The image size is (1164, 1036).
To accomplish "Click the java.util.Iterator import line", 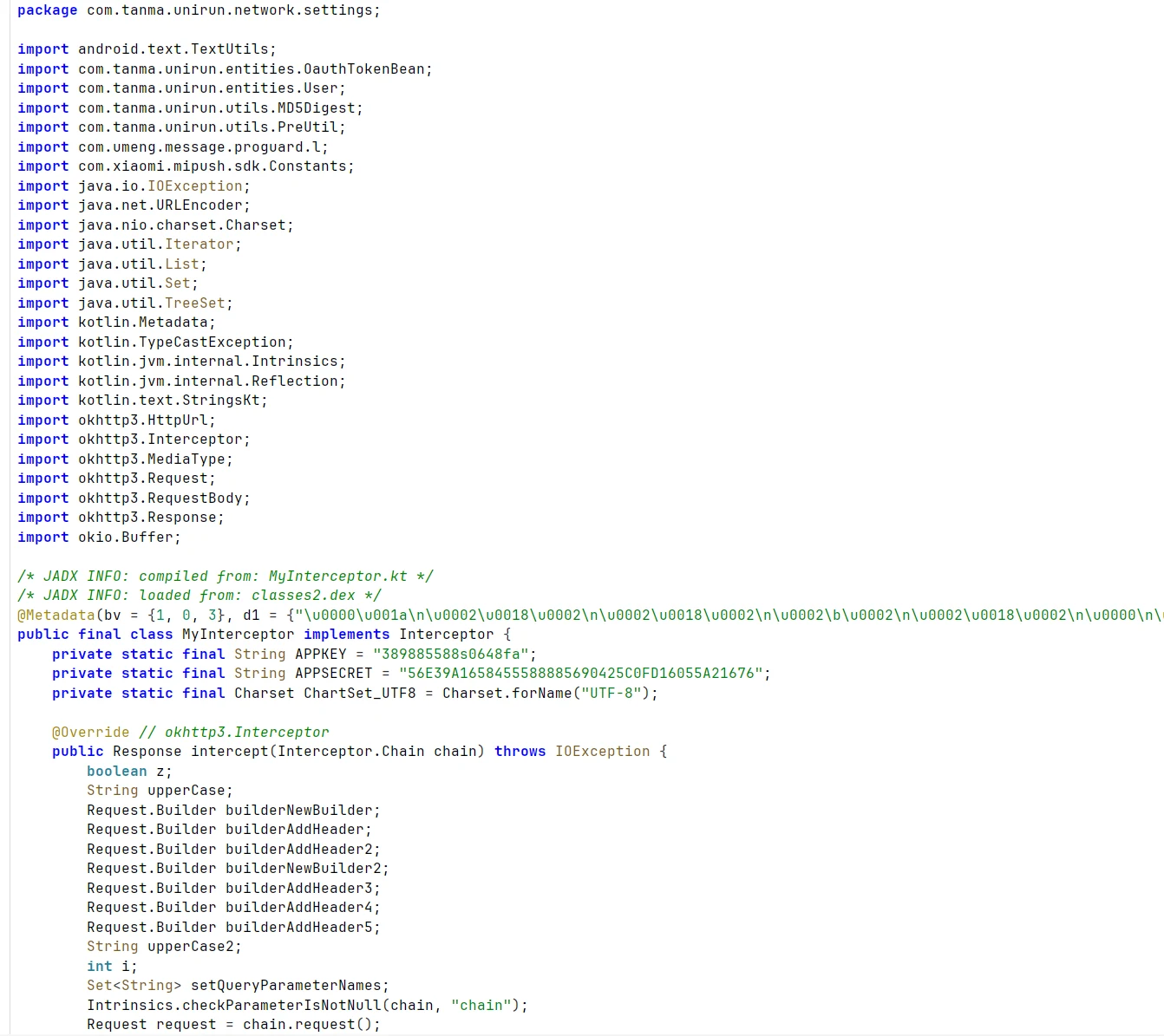I will click(129, 244).
